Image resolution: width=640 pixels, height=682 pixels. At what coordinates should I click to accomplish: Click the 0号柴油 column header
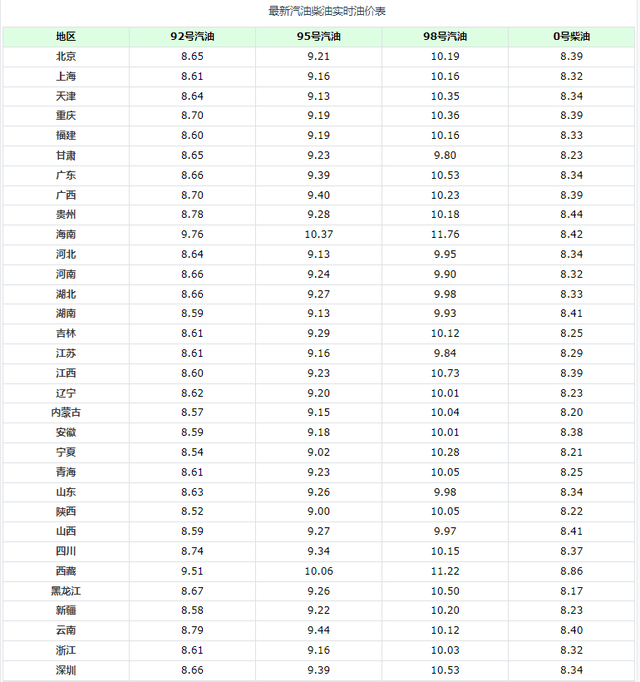click(572, 37)
